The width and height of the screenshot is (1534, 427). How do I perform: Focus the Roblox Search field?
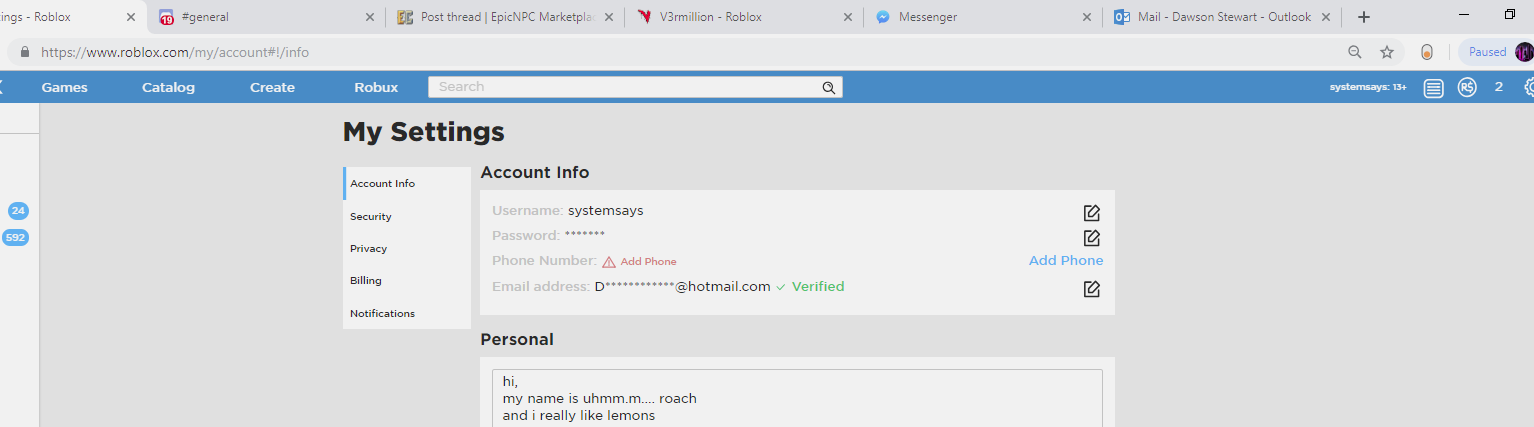click(x=635, y=88)
